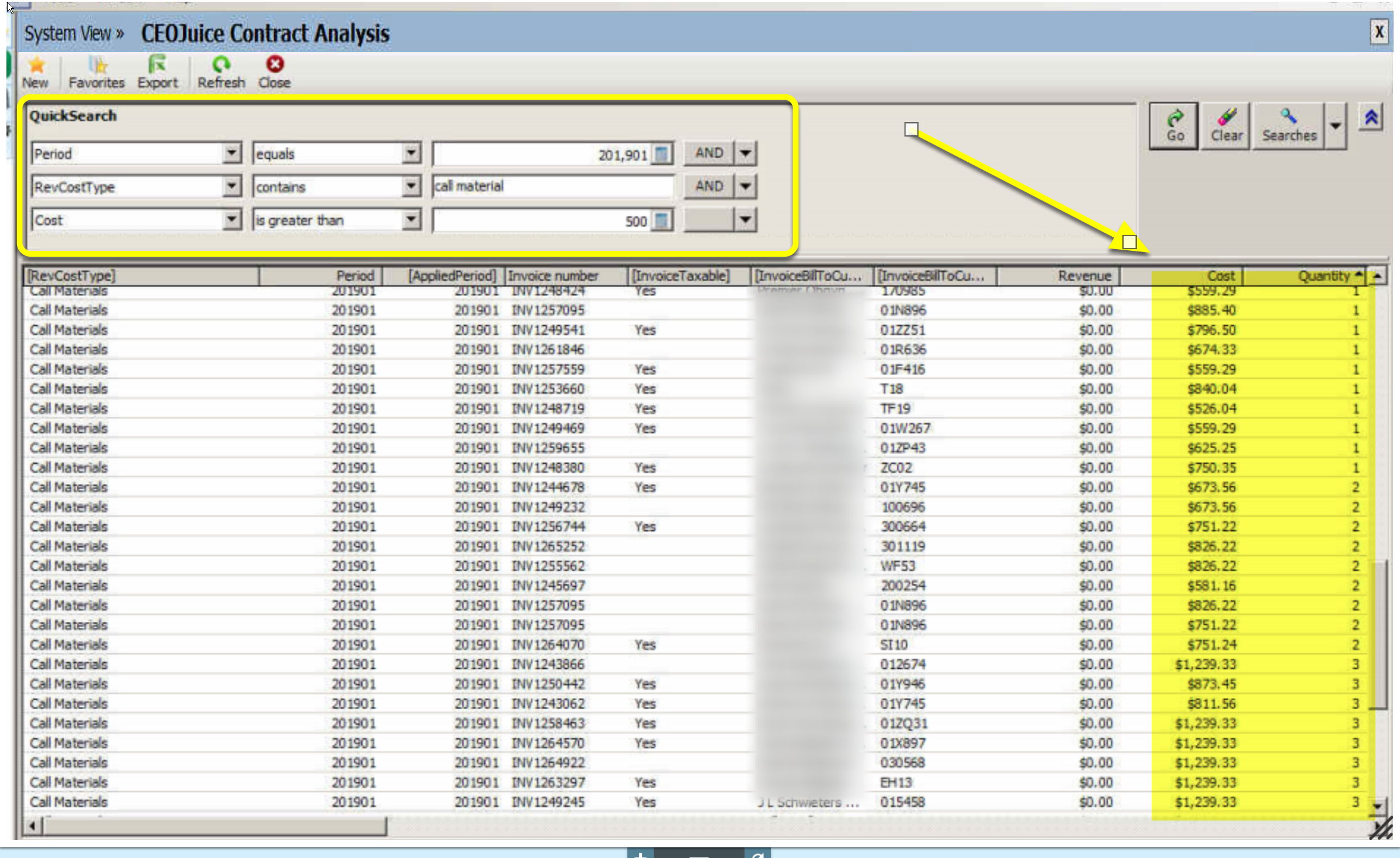Open the 'is greater than' operator dropdown
This screenshot has height=858, width=1400.
pyautogui.click(x=411, y=220)
